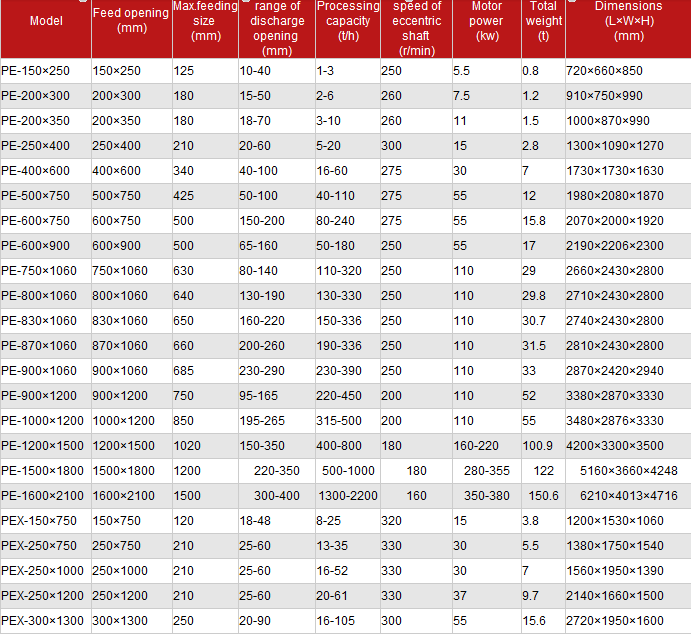Click the Model column header

[44, 21]
